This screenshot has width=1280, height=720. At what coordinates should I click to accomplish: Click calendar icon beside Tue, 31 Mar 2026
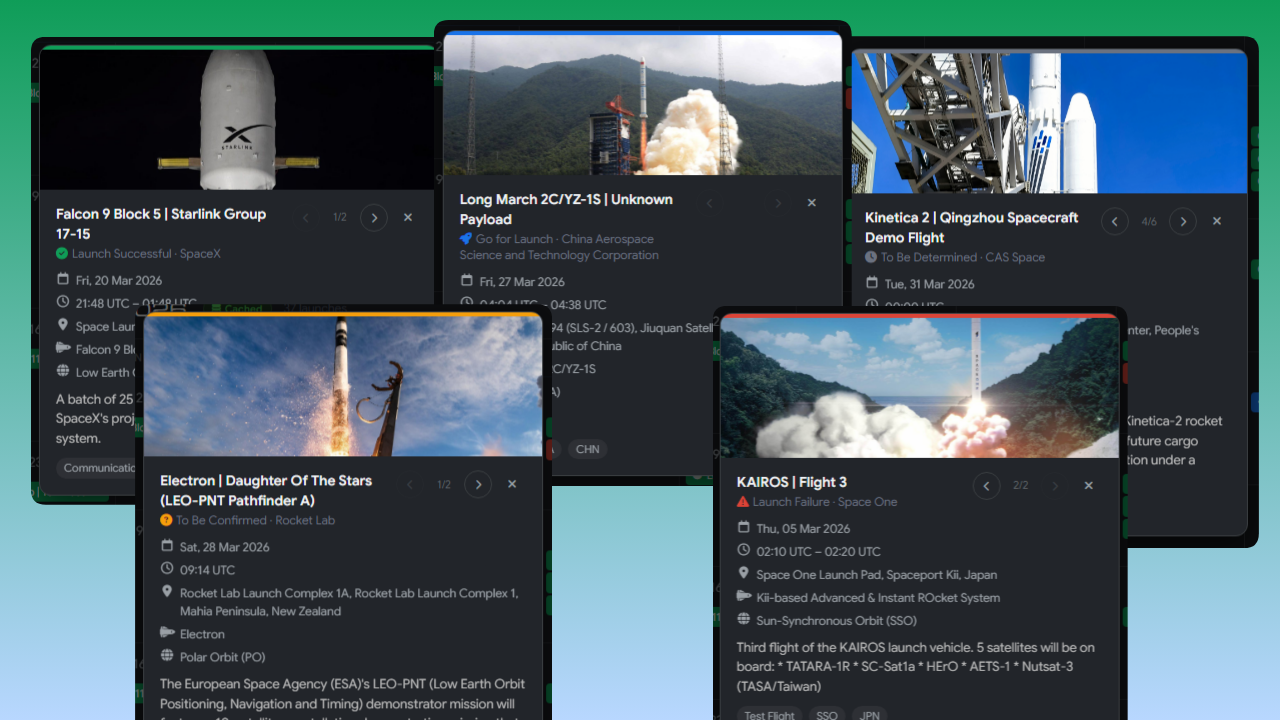click(872, 283)
